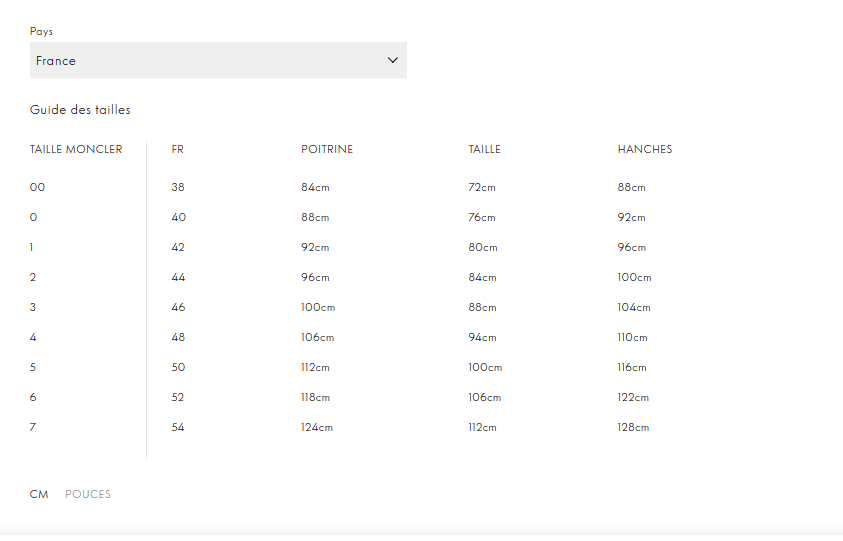Click the 116cm hips value
The image size is (843, 541).
click(x=632, y=367)
